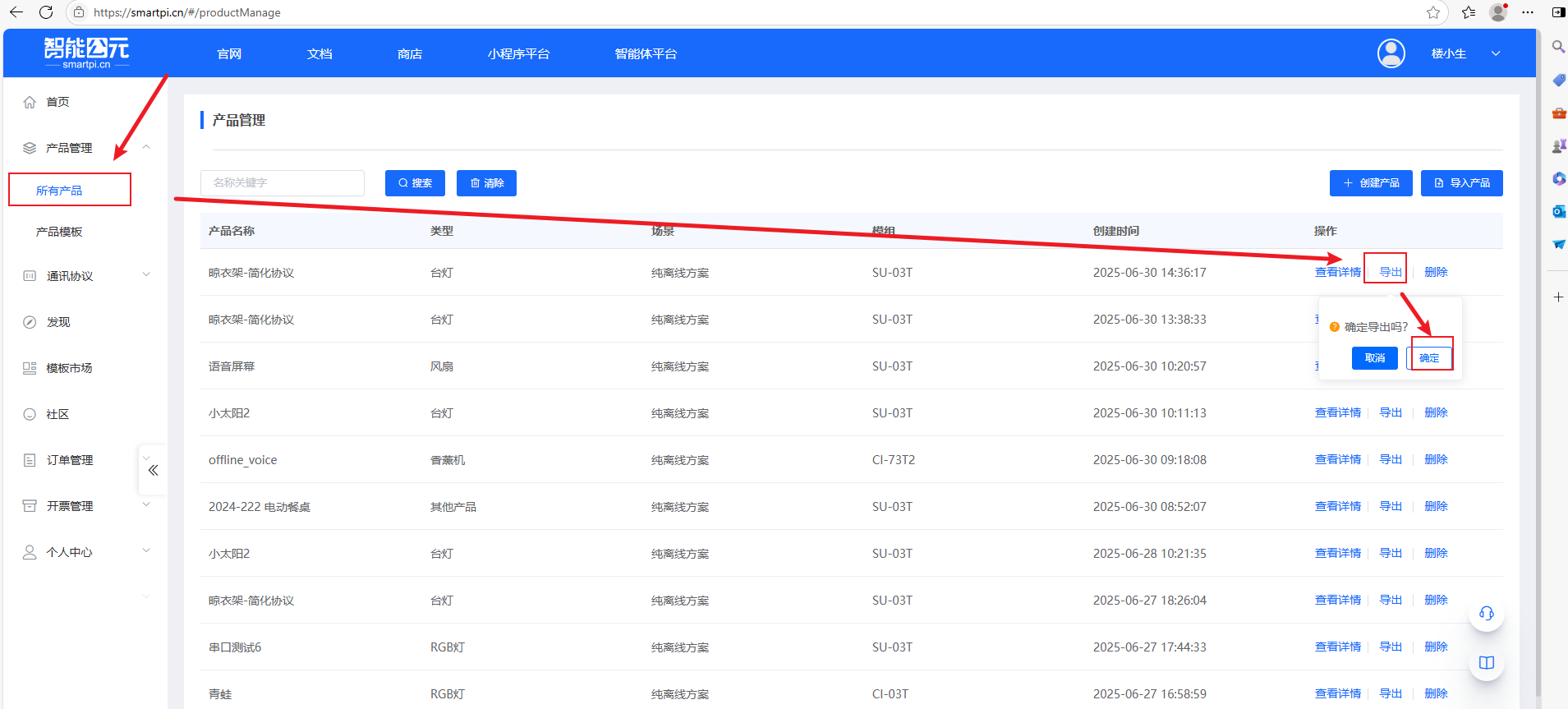Expand the 个人中心 sidebar menu
This screenshot has height=709, width=1568.
point(146,551)
